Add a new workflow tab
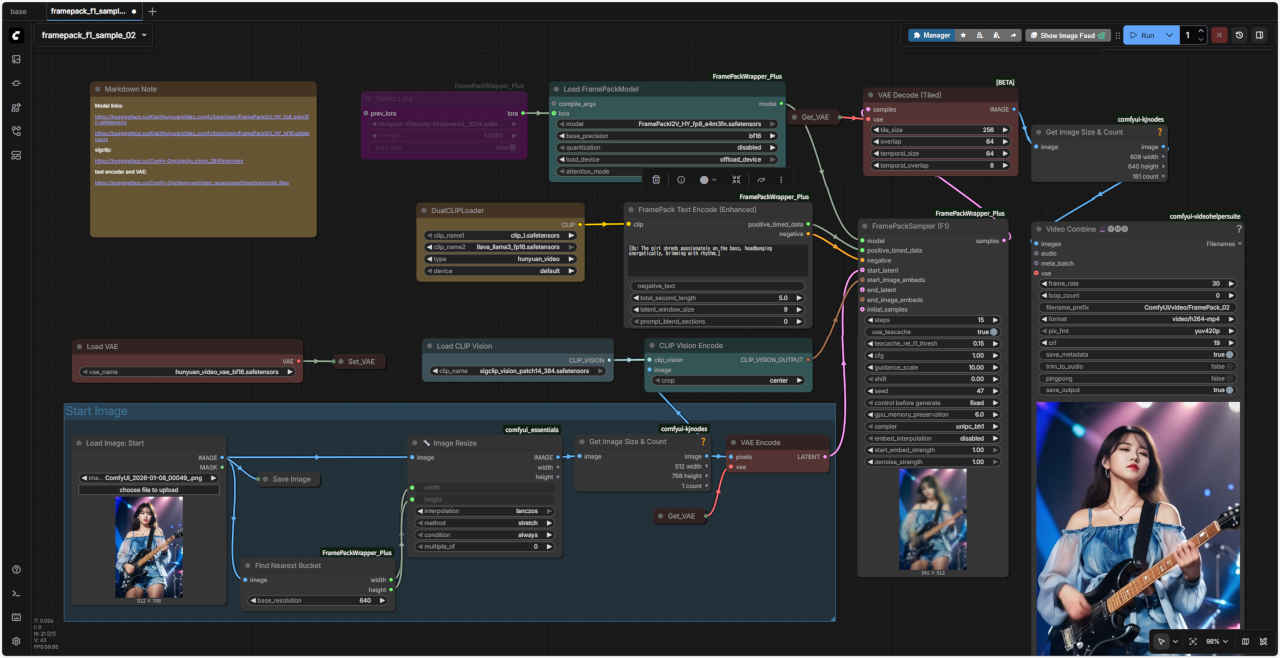 pos(152,11)
